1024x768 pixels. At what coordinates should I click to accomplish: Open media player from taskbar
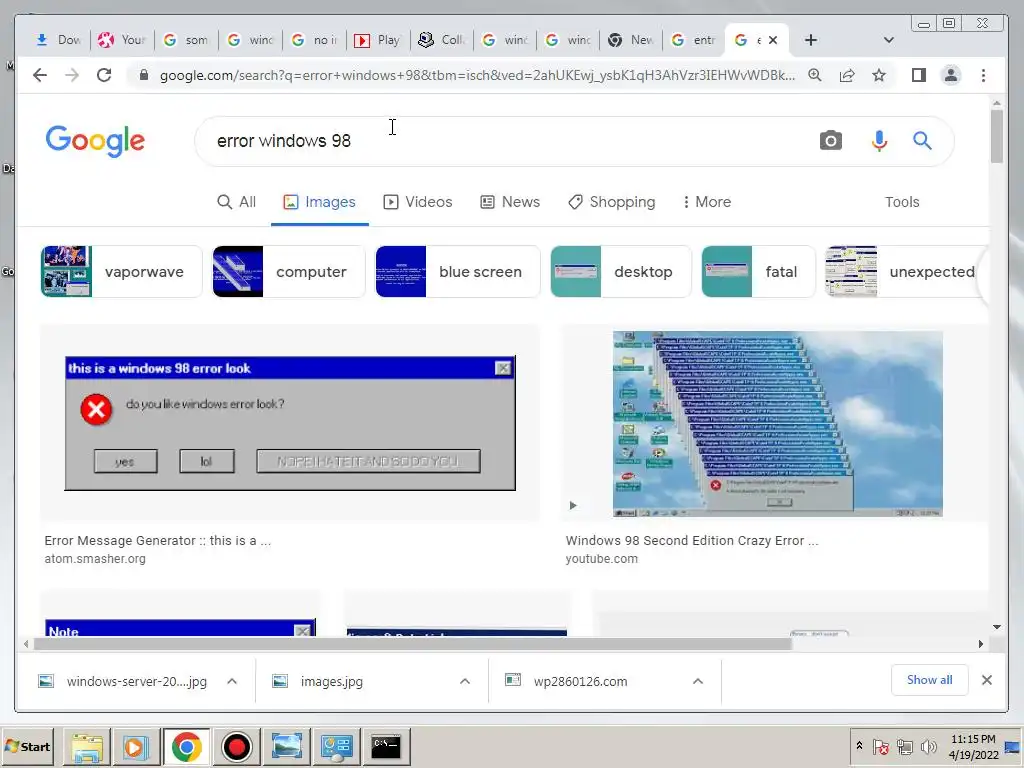(136, 747)
